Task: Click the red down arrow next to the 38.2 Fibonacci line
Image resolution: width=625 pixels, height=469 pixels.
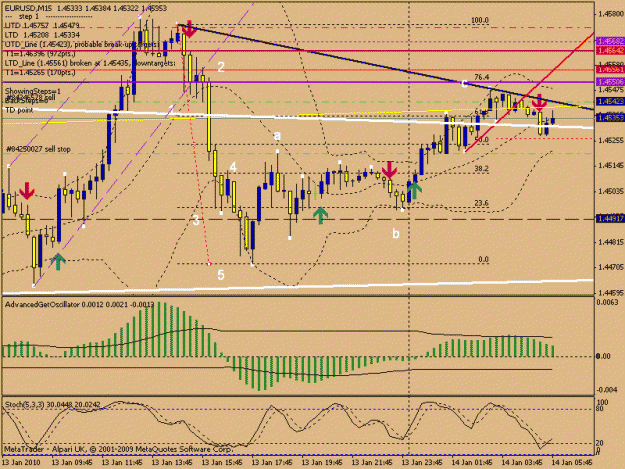Action: click(389, 170)
